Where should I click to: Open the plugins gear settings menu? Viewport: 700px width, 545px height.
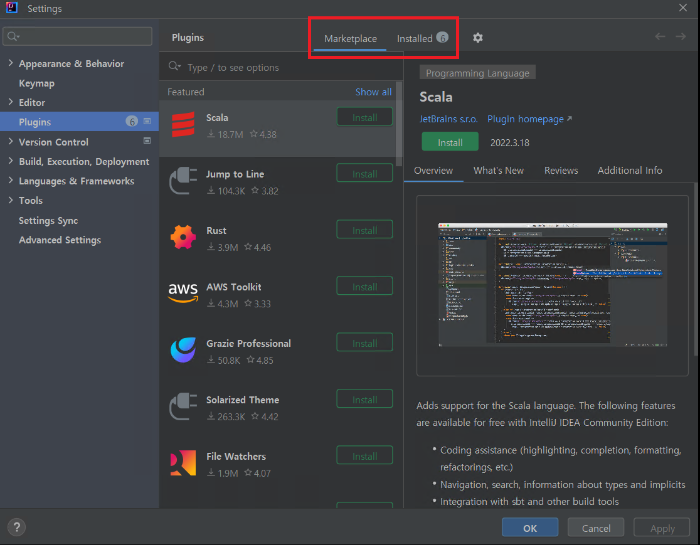(x=478, y=38)
